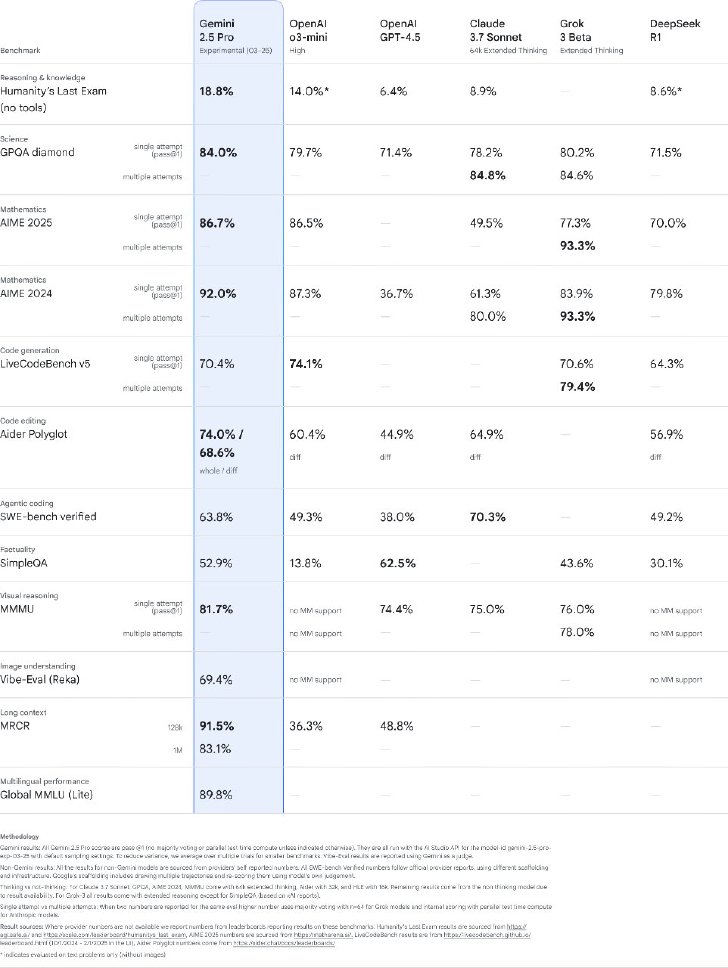Screen dimensions: 728x968
Task: Select the Global MMLU (Lite) label
Action: coord(46,795)
